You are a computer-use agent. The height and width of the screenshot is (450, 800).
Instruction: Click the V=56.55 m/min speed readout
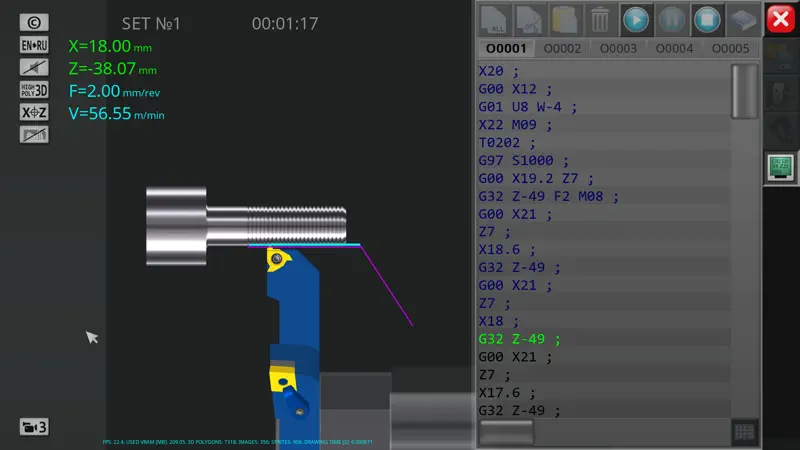(x=116, y=114)
